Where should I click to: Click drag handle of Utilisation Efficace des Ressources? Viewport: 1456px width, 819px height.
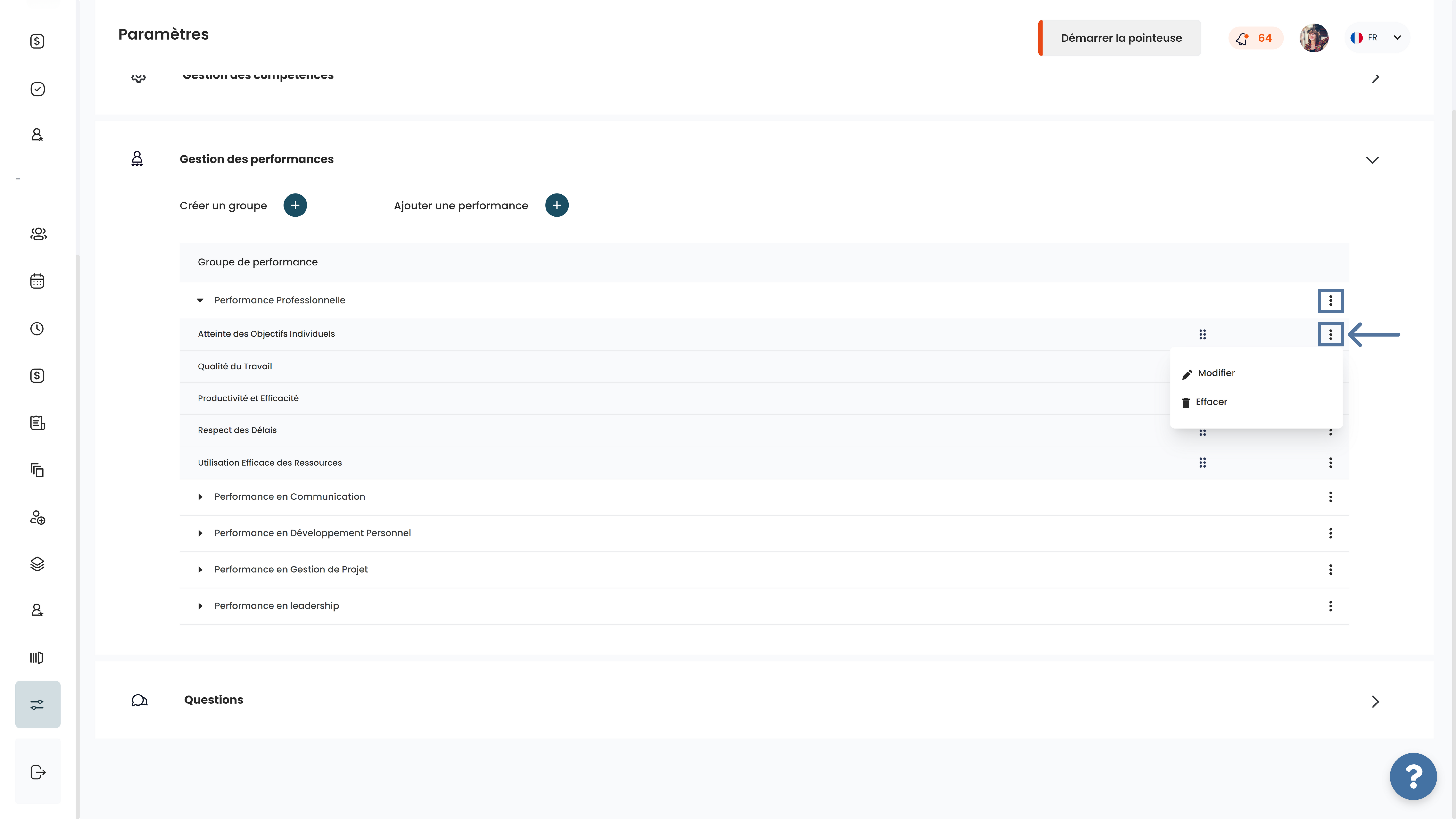tap(1203, 463)
